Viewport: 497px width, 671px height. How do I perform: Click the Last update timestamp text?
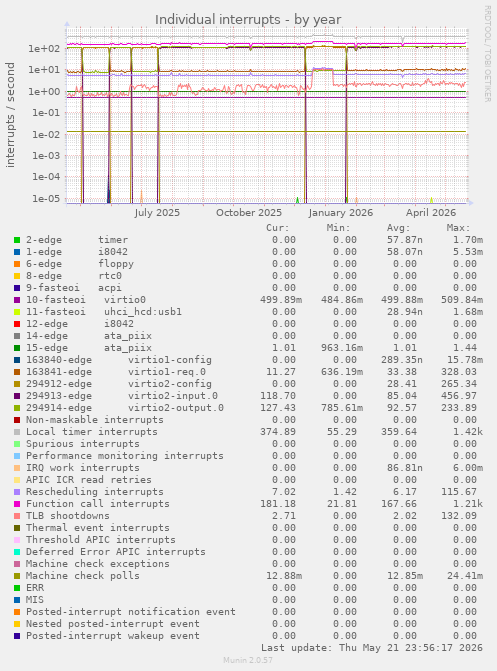pos(372,648)
